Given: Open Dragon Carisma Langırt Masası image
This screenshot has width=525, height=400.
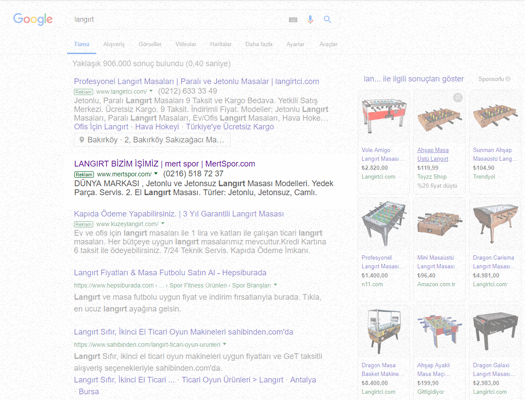Looking at the screenshot, I should pyautogui.click(x=495, y=223).
